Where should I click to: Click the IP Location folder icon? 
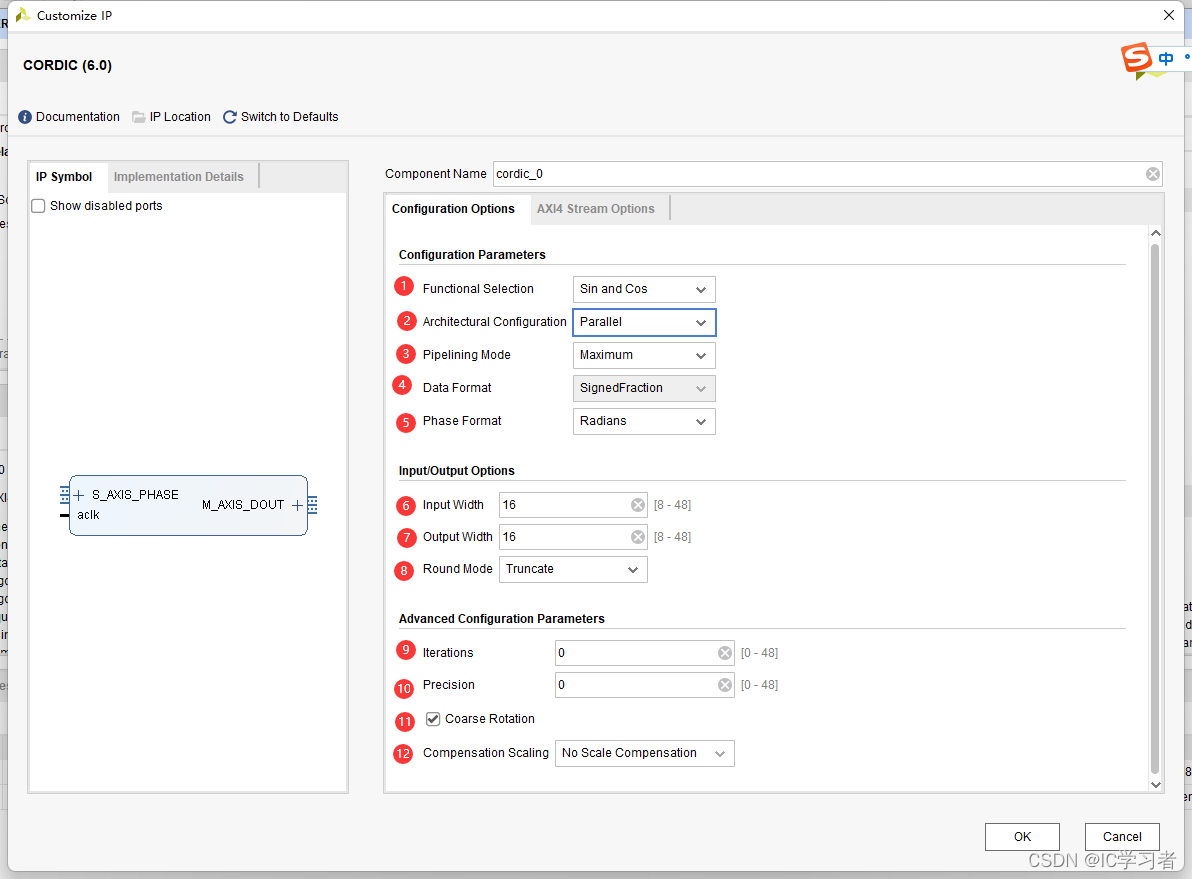[x=138, y=117]
